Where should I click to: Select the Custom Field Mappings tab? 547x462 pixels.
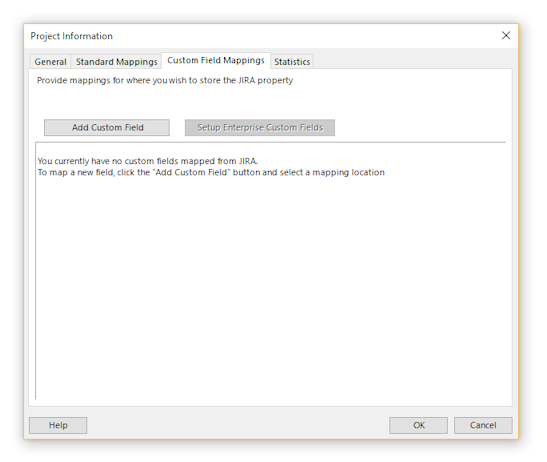pyautogui.click(x=216, y=60)
